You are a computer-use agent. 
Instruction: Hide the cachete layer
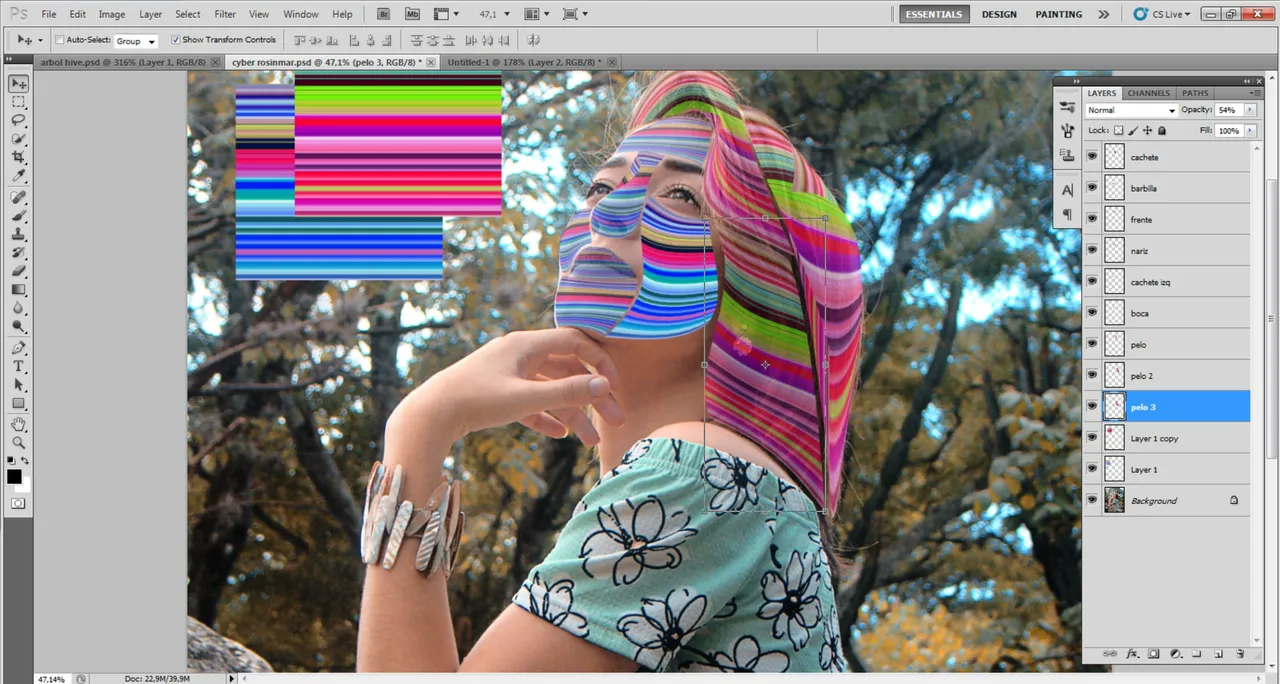(x=1092, y=157)
